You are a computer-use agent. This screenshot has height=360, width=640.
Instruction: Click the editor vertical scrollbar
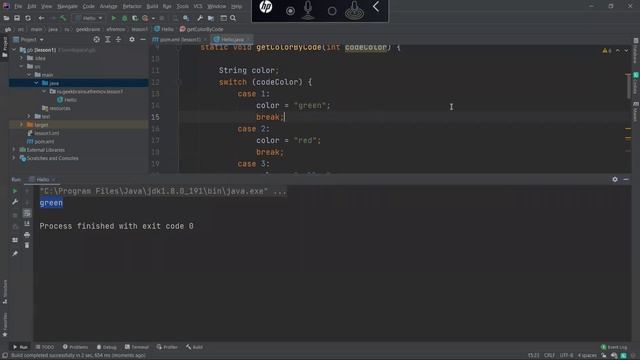[x=628, y=86]
